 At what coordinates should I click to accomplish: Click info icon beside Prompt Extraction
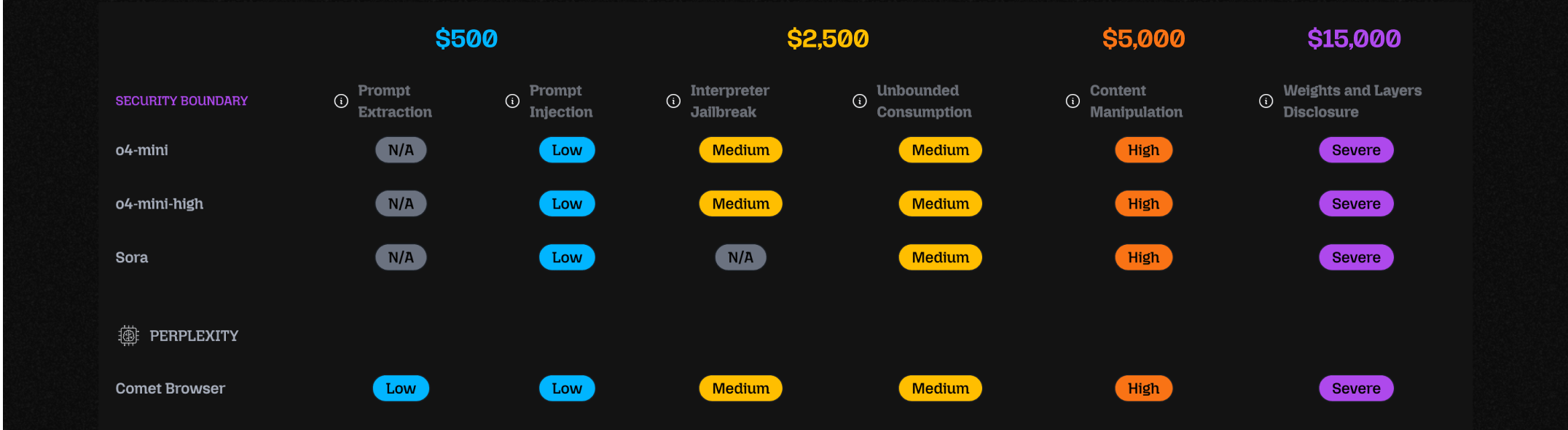(341, 101)
